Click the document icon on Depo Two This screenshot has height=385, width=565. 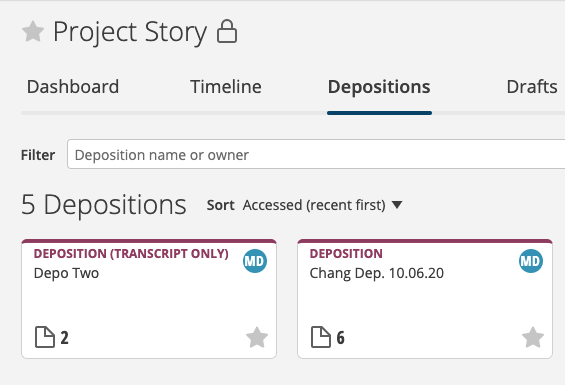[x=45, y=337]
